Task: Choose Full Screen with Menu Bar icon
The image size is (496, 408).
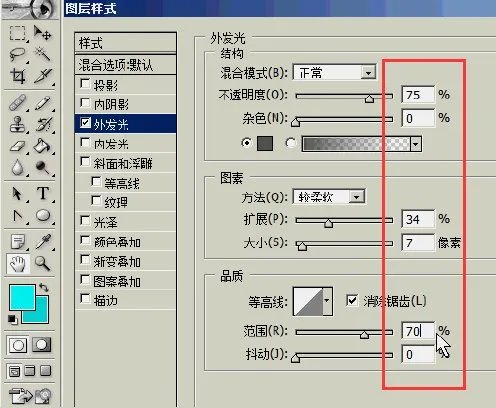Action: [x=30, y=370]
